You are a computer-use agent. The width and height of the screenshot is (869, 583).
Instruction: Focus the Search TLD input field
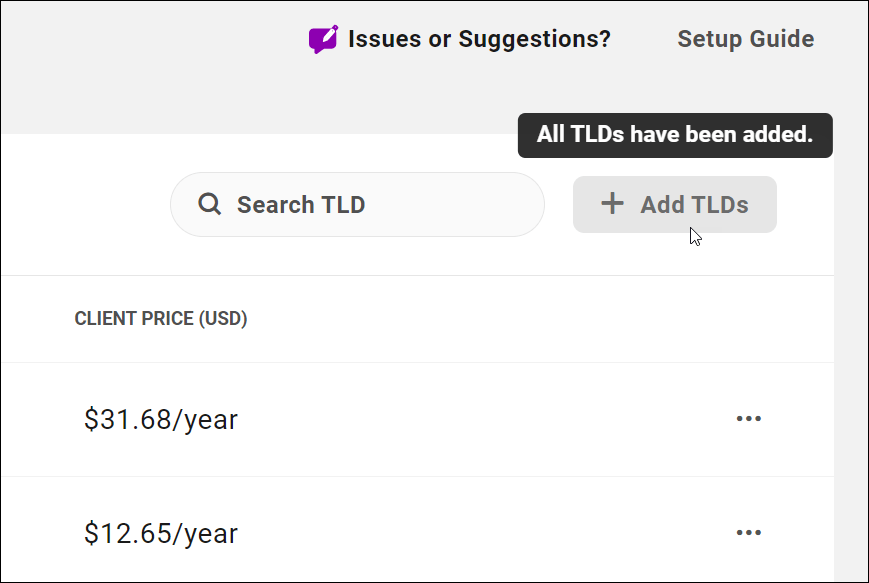pyautogui.click(x=380, y=205)
